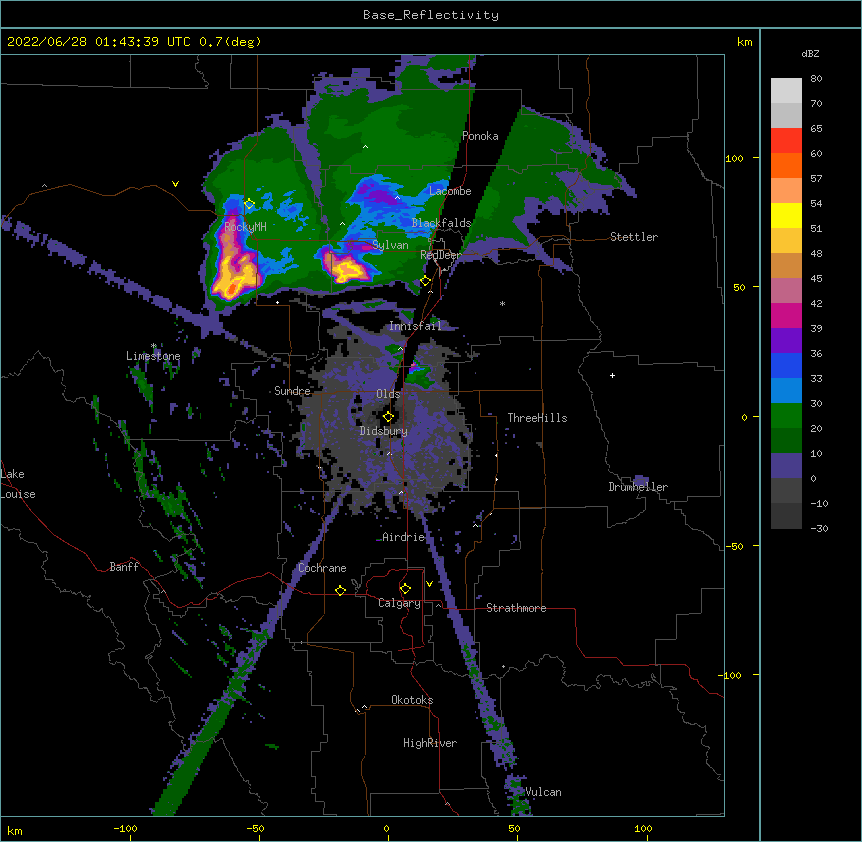Select the Lake Louise label

click(x=18, y=484)
